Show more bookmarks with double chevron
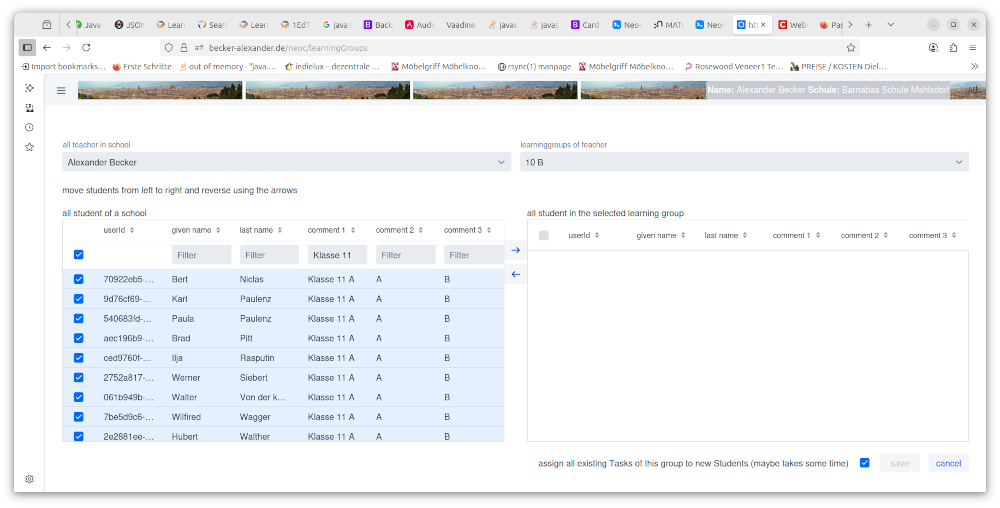 click(974, 66)
